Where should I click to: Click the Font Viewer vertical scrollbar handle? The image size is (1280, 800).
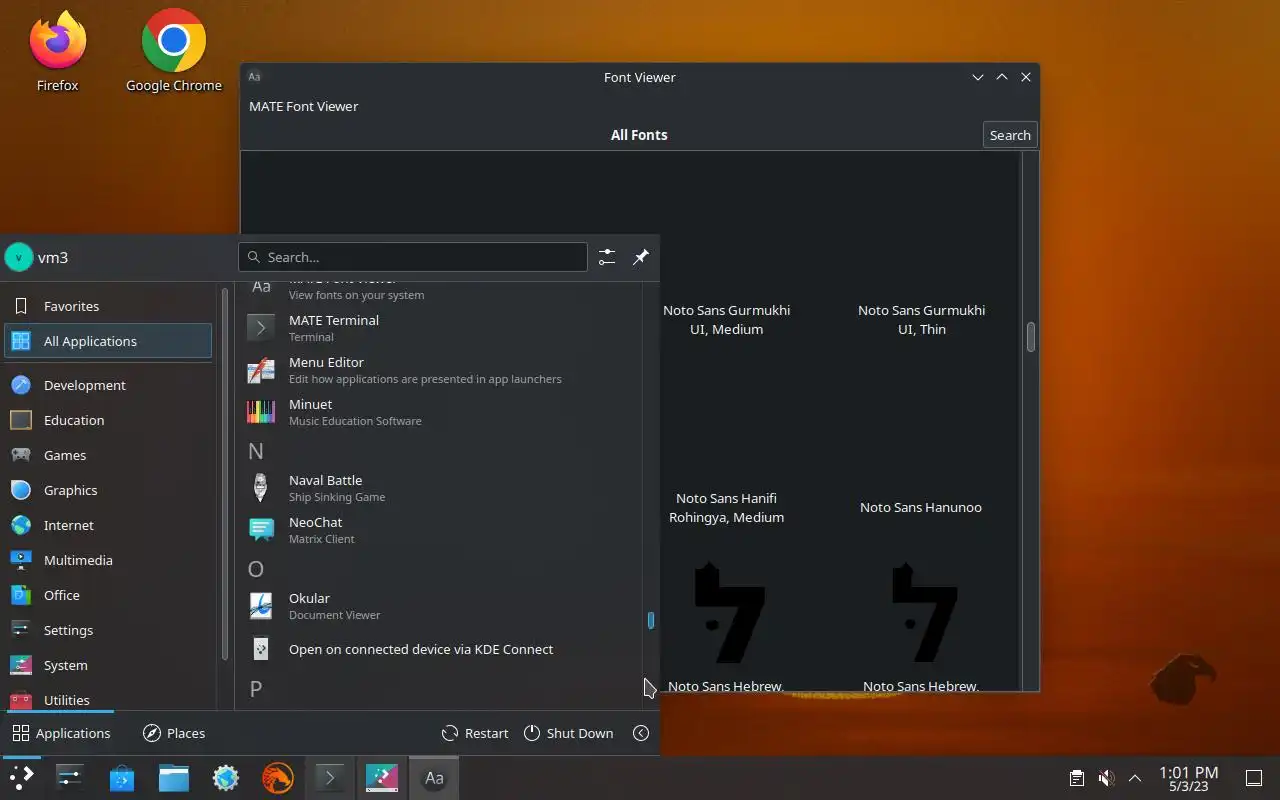tap(1030, 336)
